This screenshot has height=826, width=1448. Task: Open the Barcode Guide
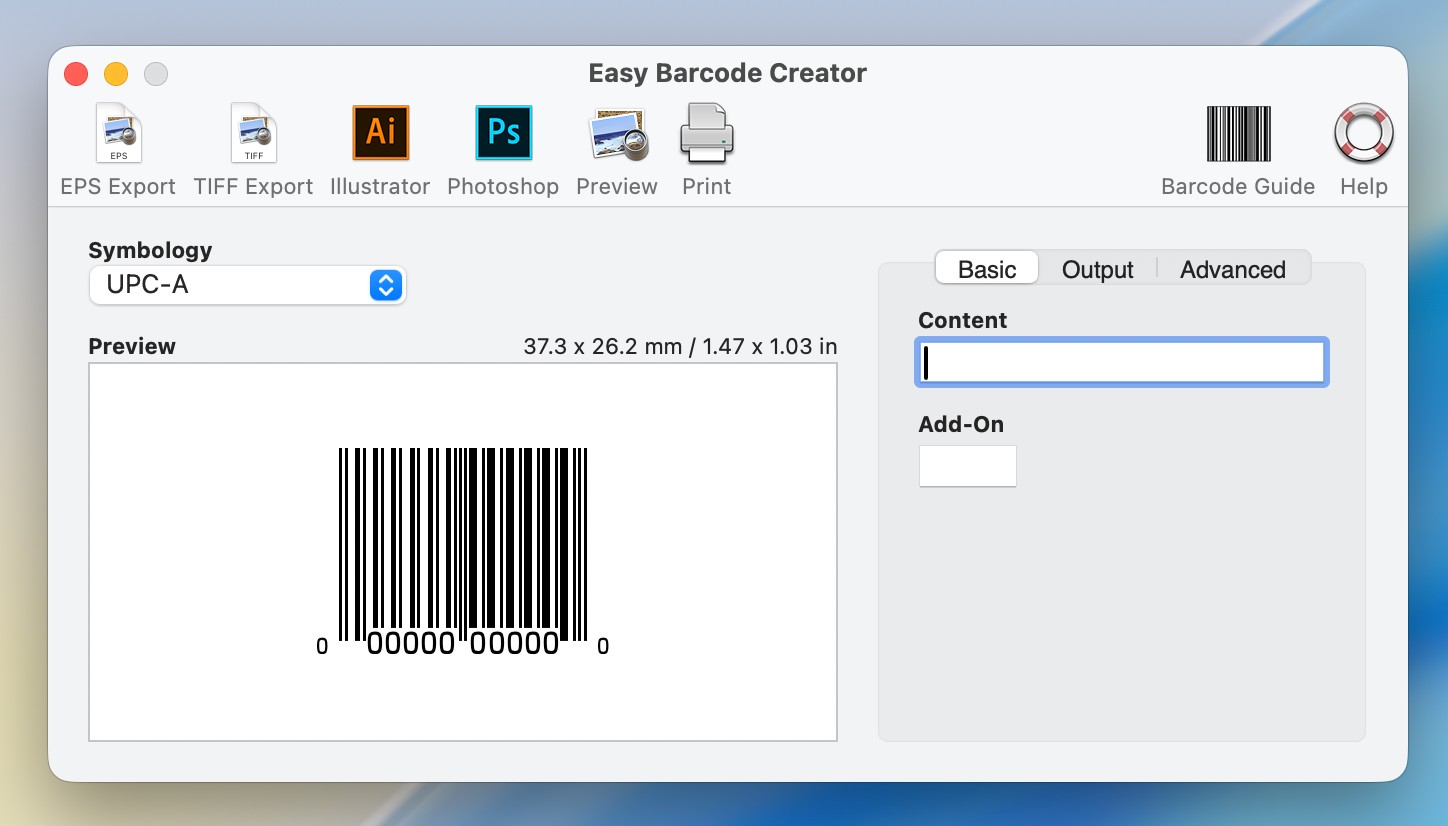[x=1238, y=135]
